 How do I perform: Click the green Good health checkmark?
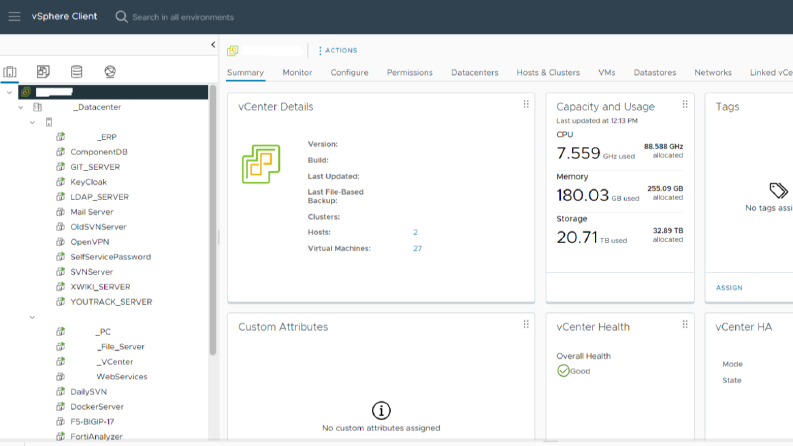(563, 371)
